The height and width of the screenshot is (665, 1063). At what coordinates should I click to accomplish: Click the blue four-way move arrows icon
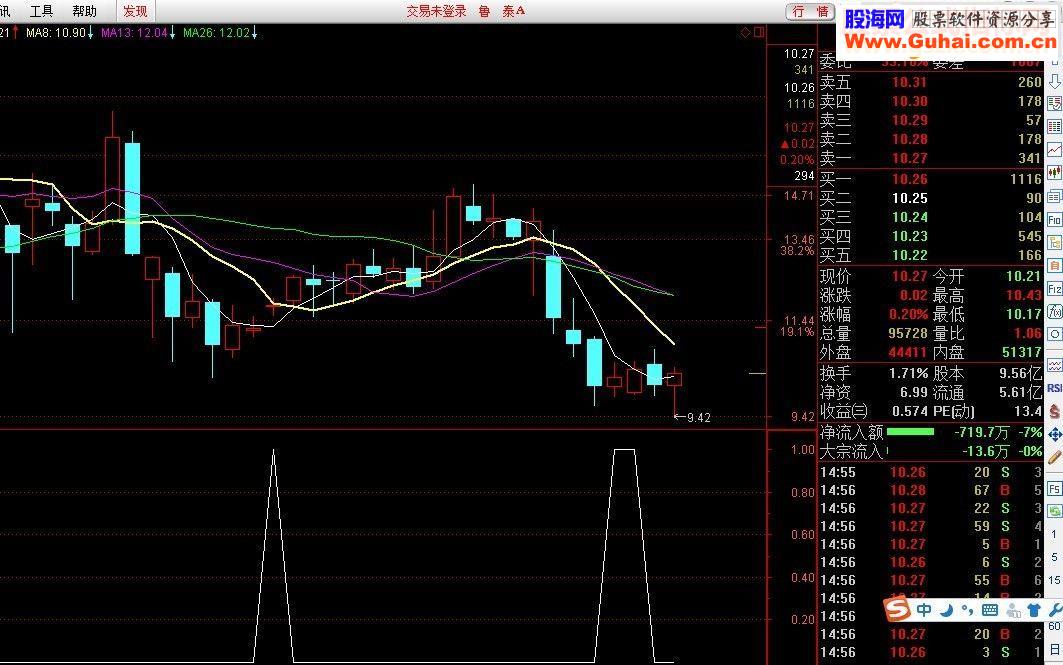point(1055,435)
